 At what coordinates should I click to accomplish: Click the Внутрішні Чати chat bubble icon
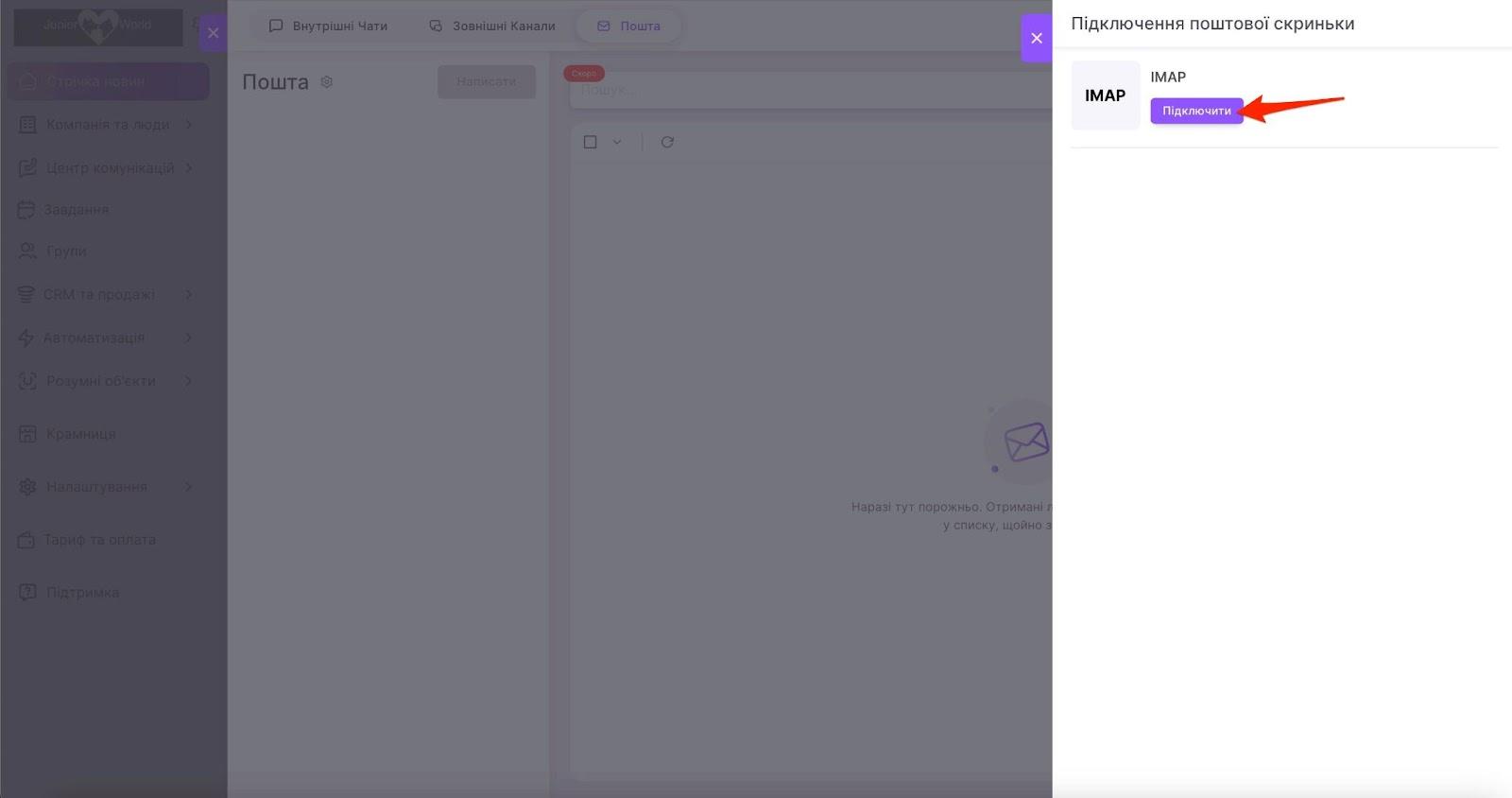coord(276,26)
